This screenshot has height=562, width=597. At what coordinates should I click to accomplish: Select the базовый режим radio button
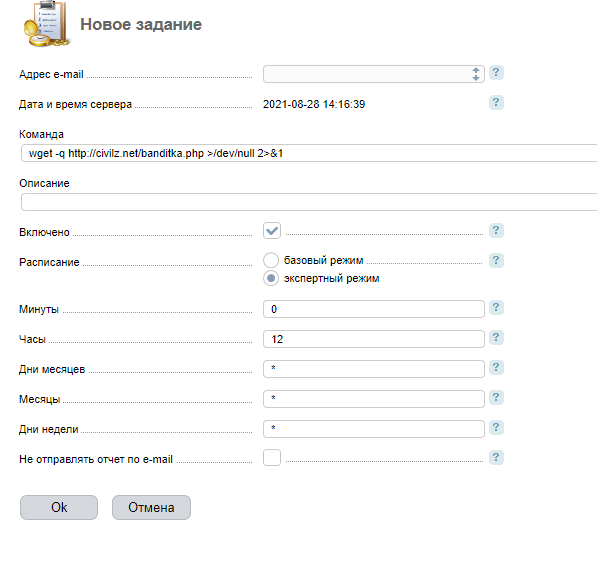coord(271,260)
